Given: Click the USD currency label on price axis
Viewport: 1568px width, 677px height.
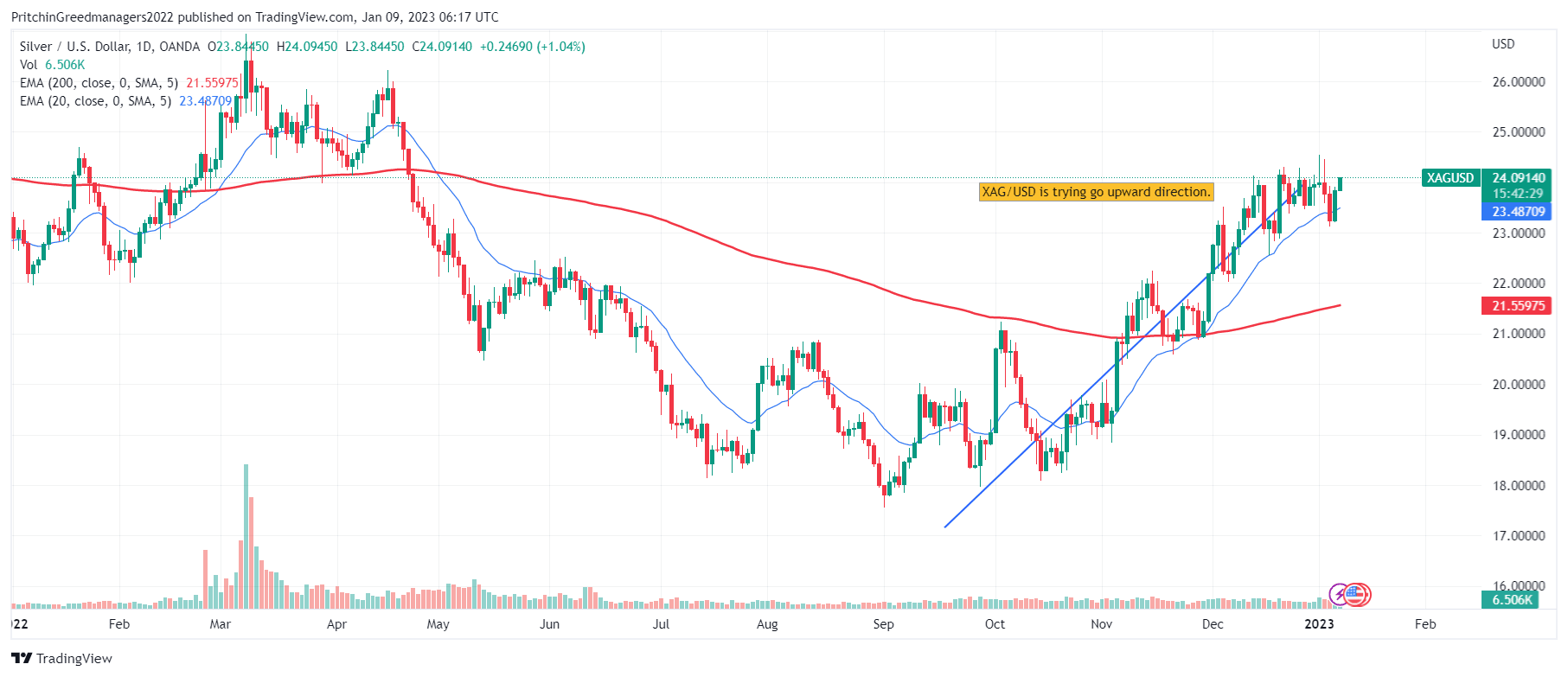Looking at the screenshot, I should click(1503, 44).
